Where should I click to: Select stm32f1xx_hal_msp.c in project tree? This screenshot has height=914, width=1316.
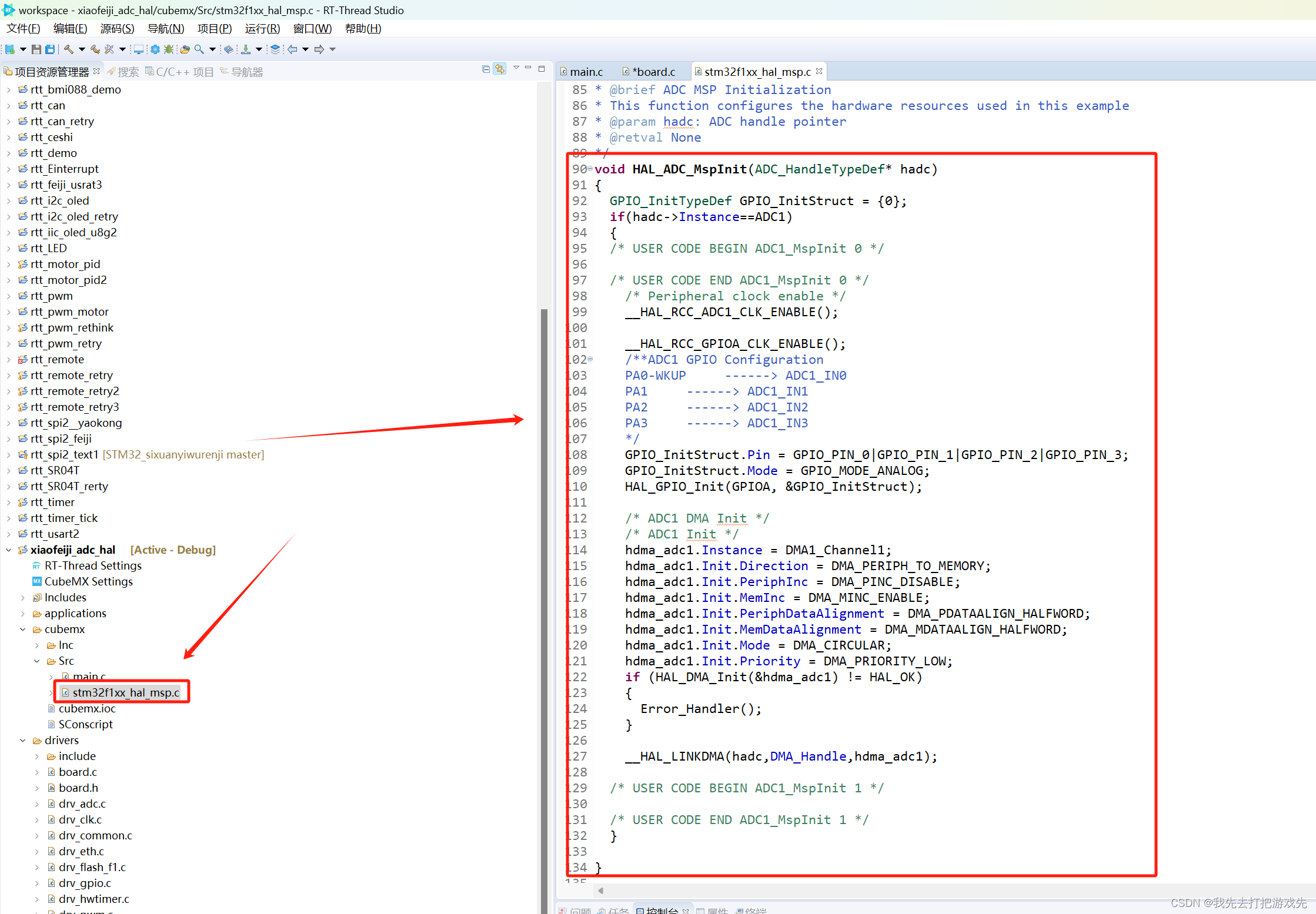(x=121, y=692)
